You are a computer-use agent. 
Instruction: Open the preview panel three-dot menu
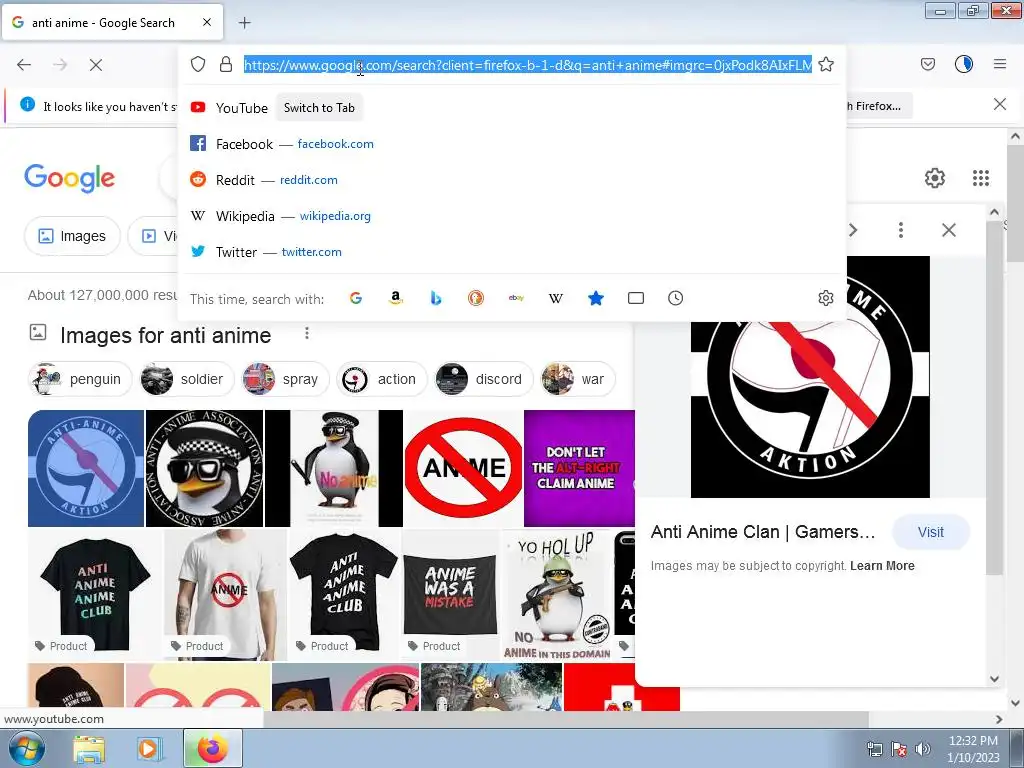click(901, 230)
